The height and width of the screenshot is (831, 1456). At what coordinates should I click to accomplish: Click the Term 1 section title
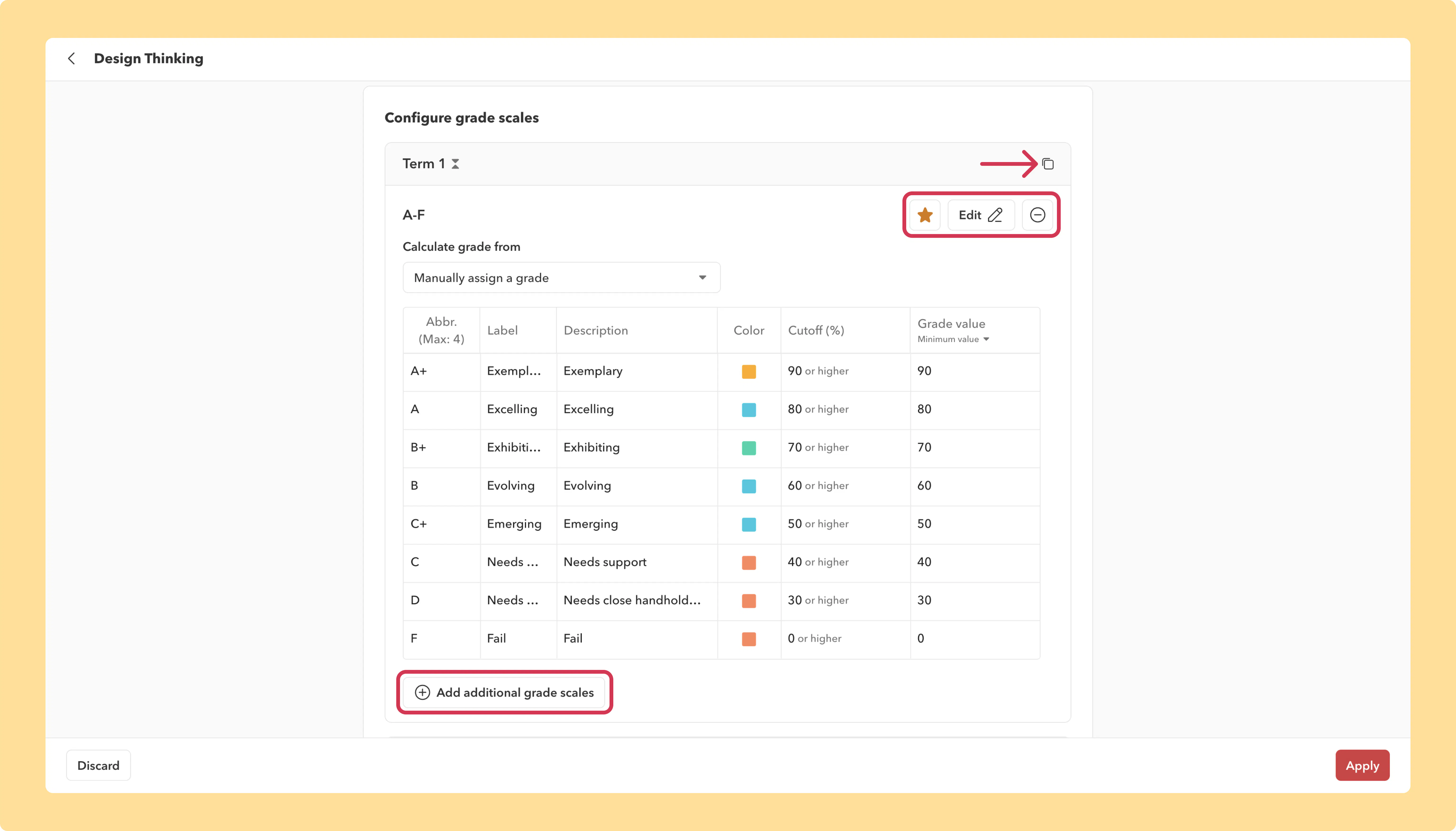pyautogui.click(x=424, y=164)
